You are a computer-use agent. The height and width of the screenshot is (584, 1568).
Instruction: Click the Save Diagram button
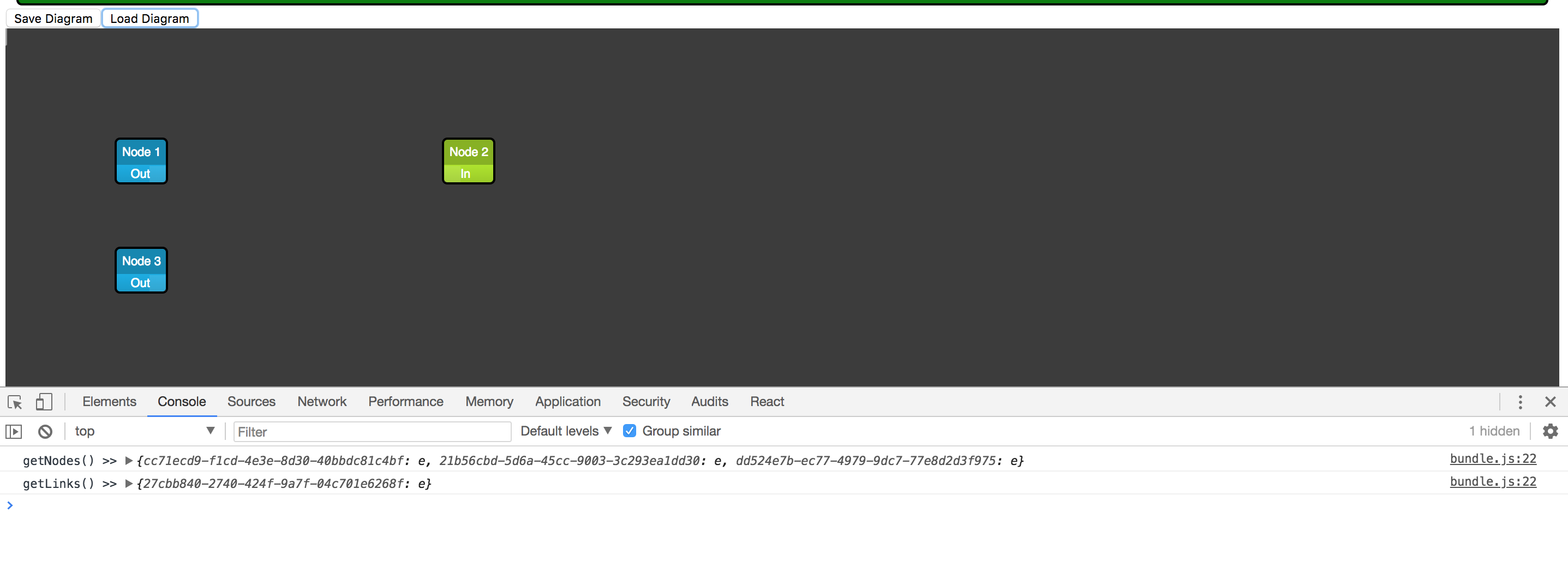[x=53, y=18]
